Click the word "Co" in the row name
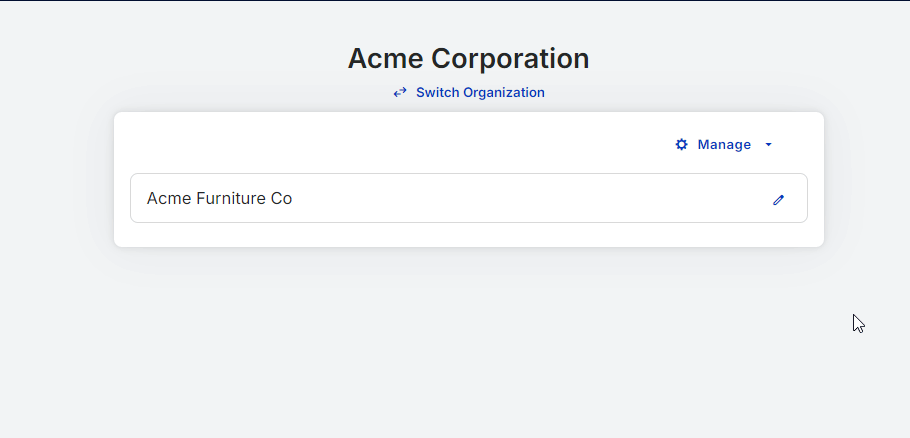 (x=281, y=198)
